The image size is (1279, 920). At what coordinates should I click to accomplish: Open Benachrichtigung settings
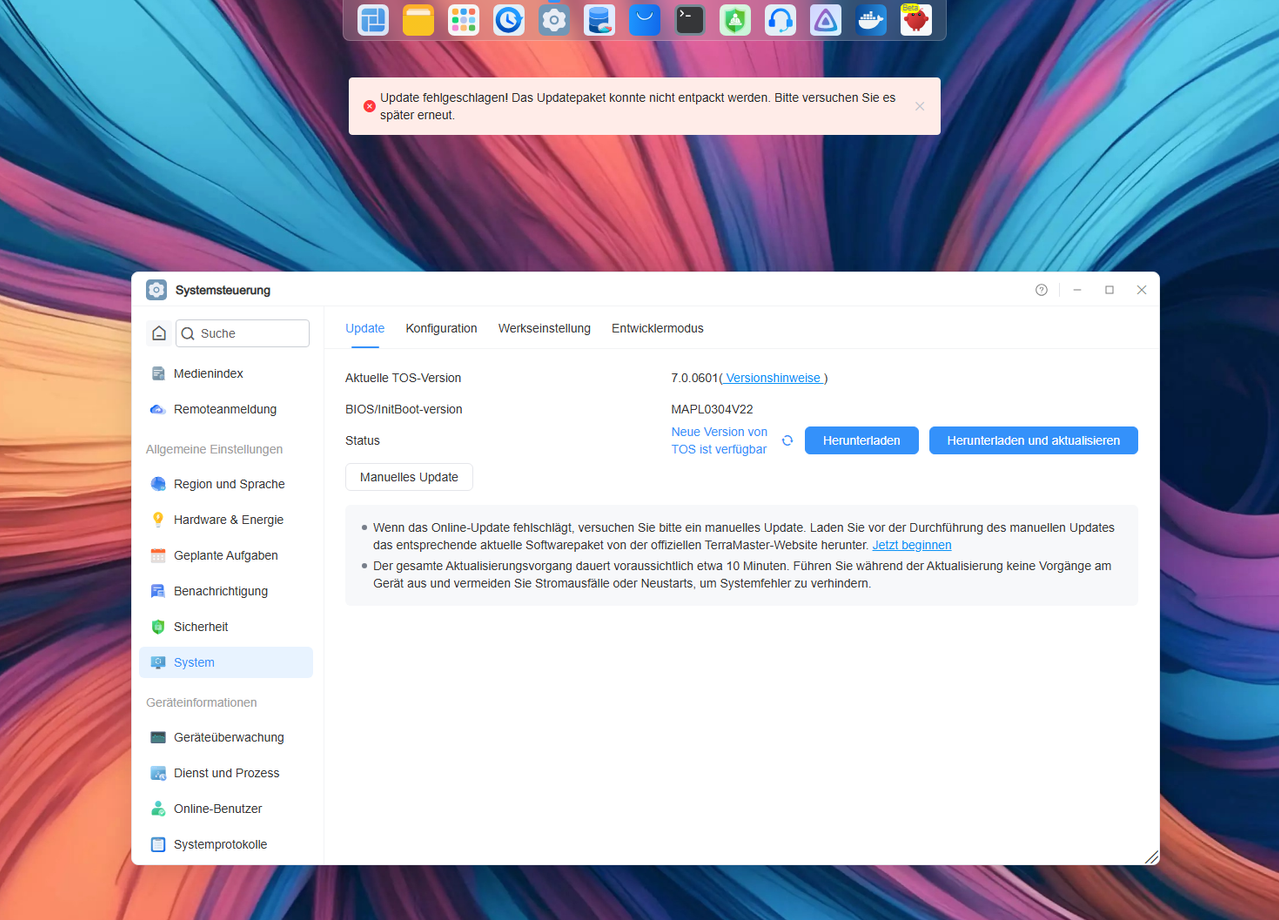point(226,591)
